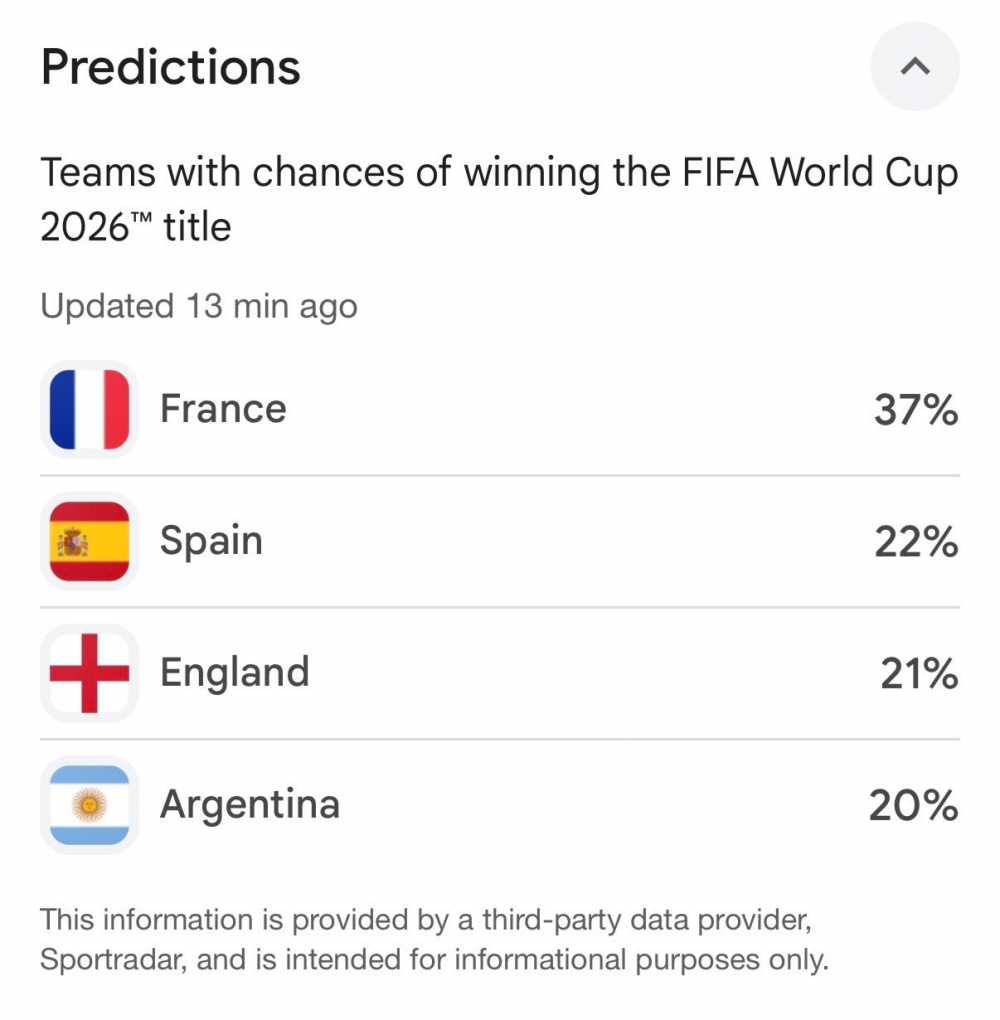Click the England flag icon
The height and width of the screenshot is (1020, 1000).
coord(89,673)
